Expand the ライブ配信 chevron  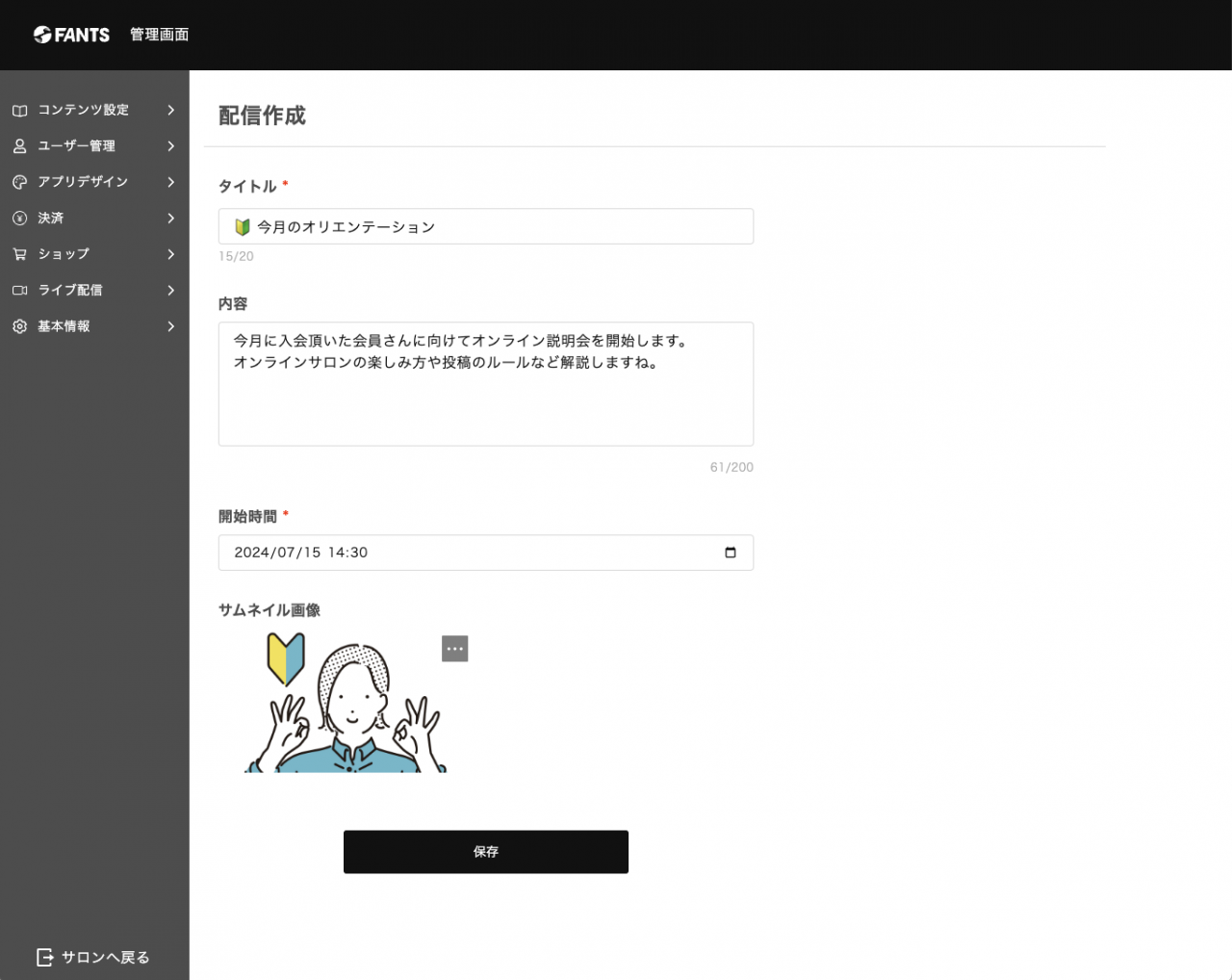(x=170, y=290)
